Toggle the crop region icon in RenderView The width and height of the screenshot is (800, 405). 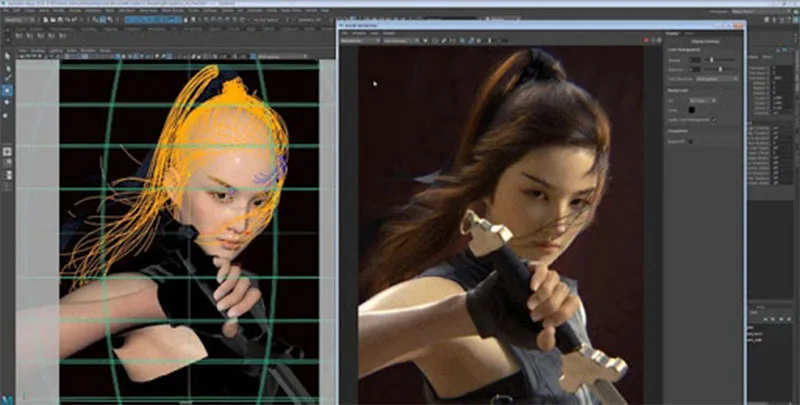click(435, 40)
